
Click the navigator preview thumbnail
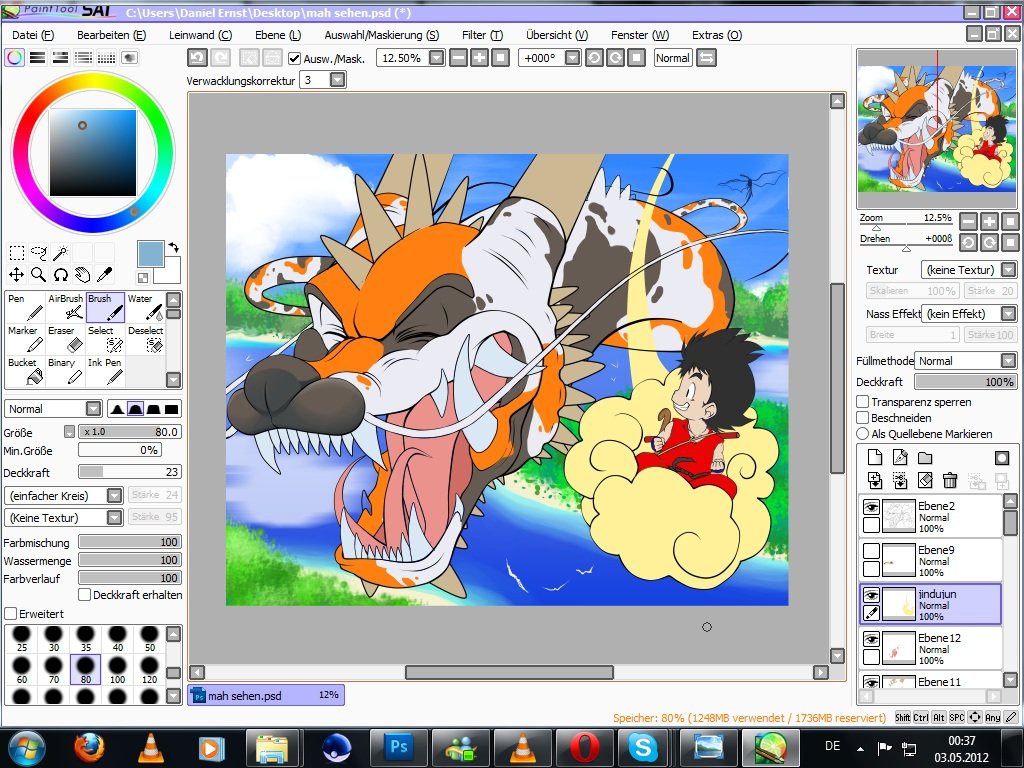pyautogui.click(x=937, y=129)
